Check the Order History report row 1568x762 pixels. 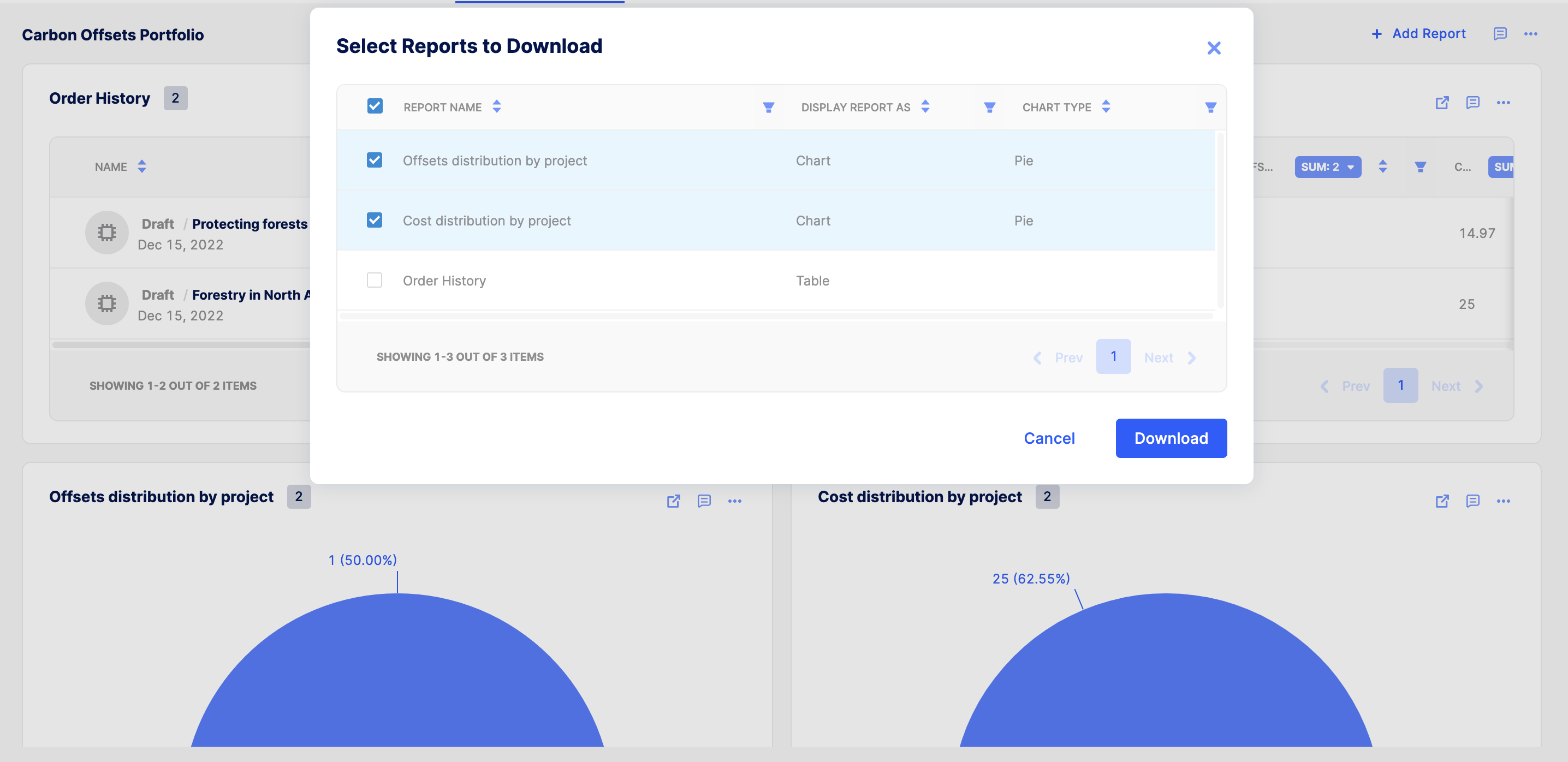pos(375,280)
